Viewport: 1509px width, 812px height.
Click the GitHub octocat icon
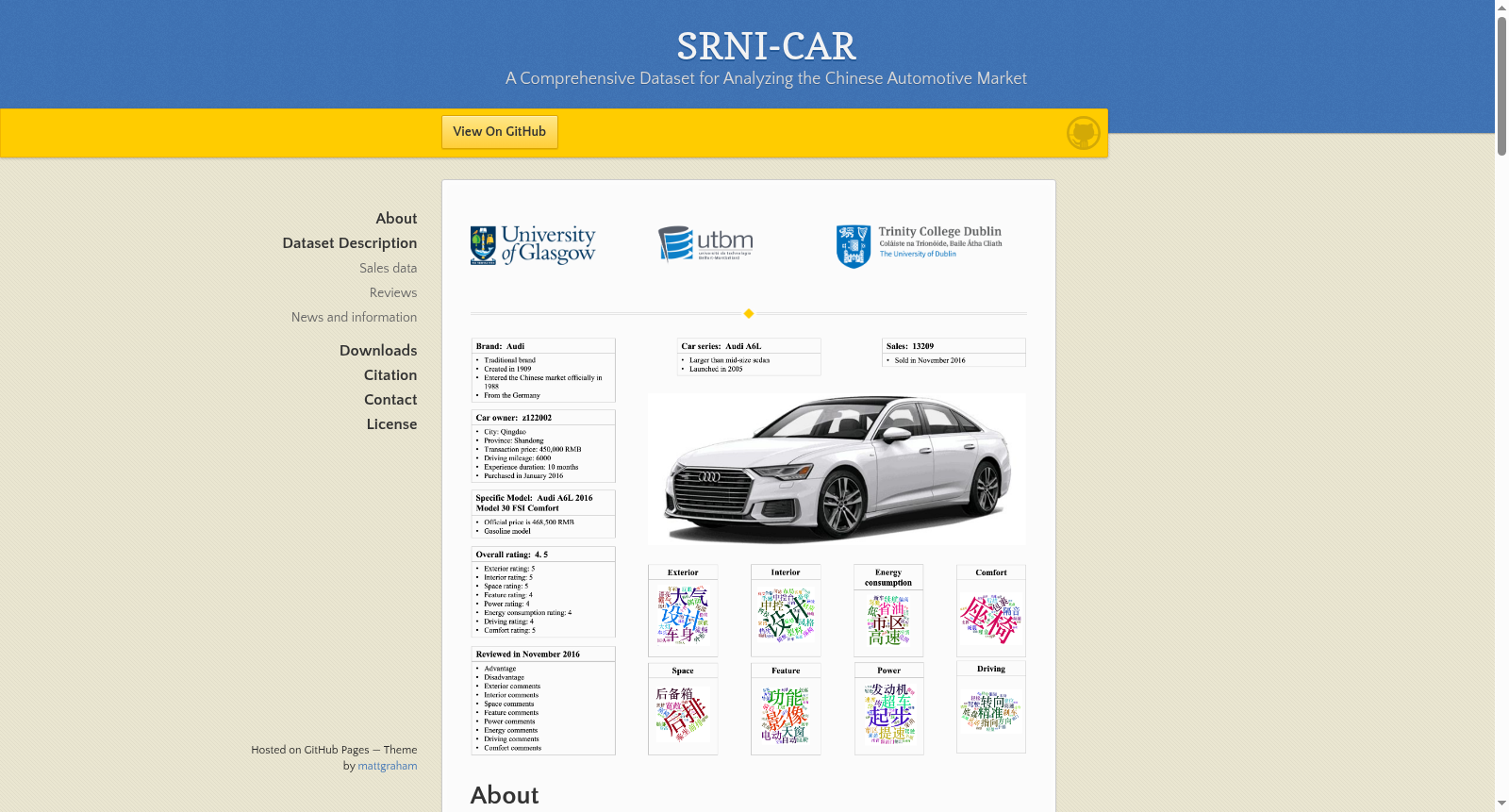click(1084, 133)
